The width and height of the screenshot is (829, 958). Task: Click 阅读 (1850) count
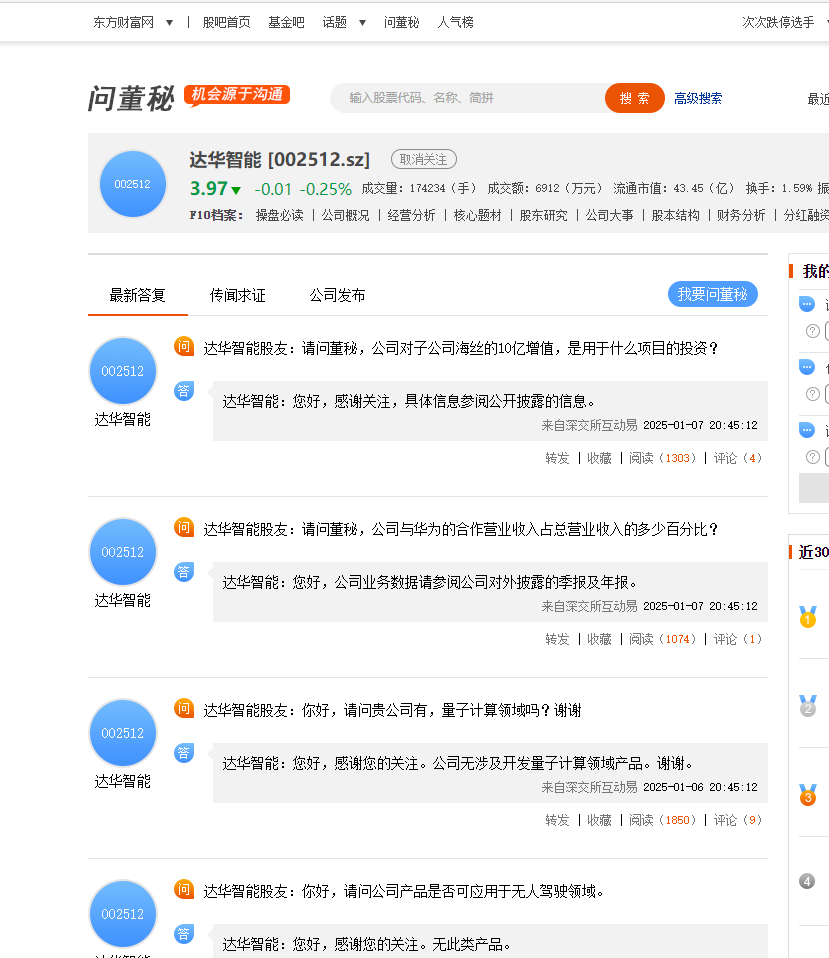662,820
